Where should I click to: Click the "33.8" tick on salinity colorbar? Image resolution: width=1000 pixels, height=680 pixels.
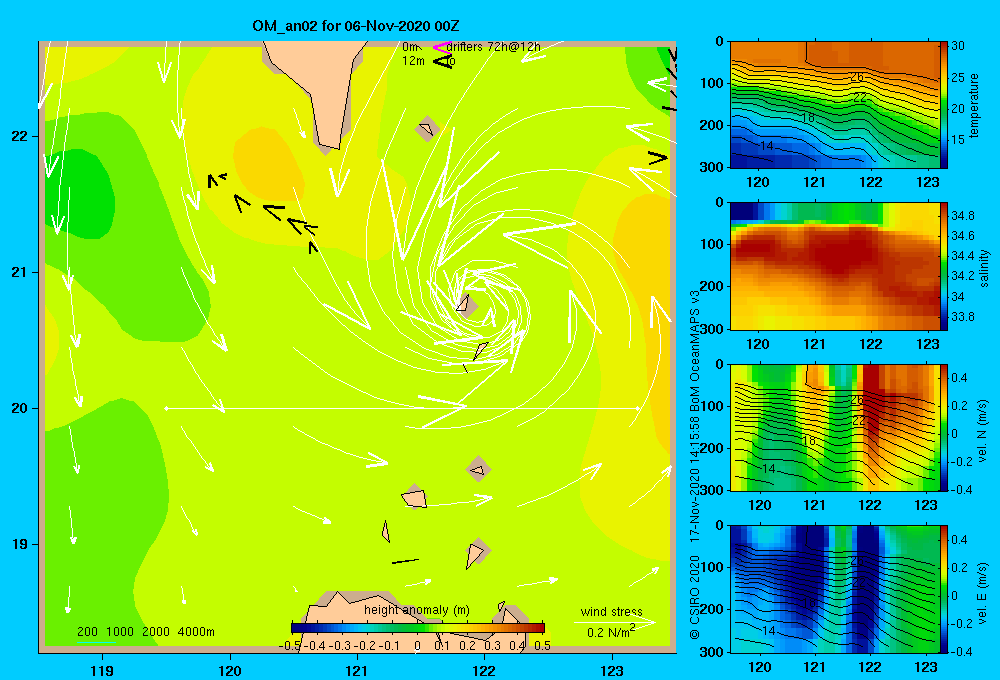coord(963,316)
